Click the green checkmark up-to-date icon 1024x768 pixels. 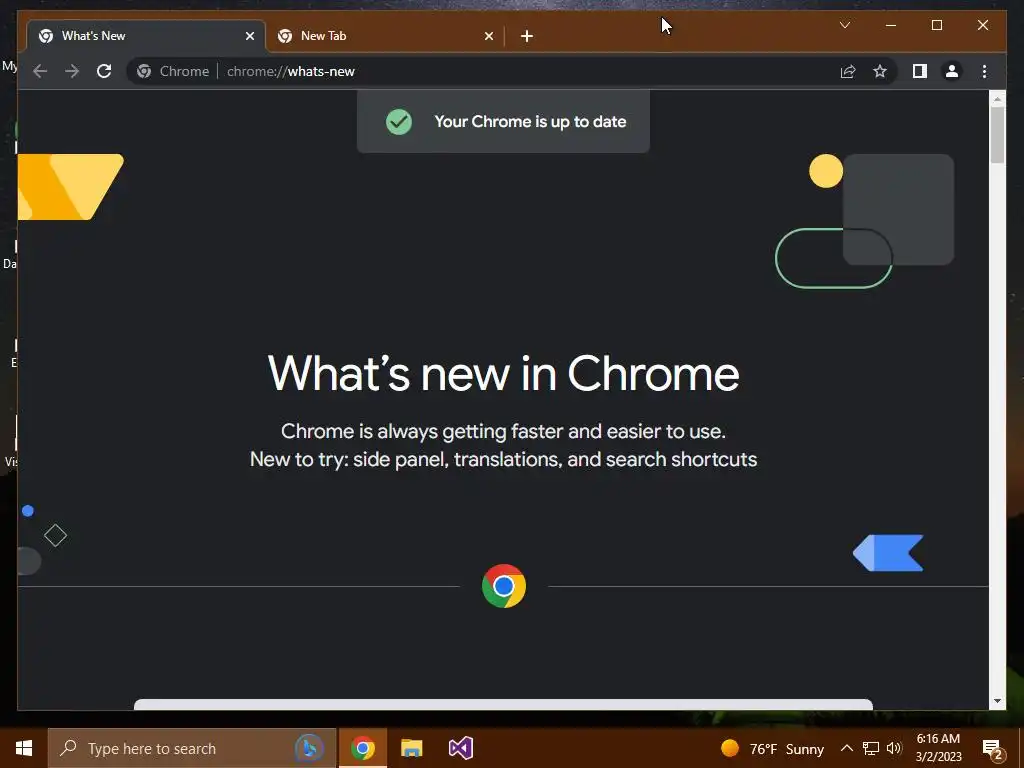[398, 121]
